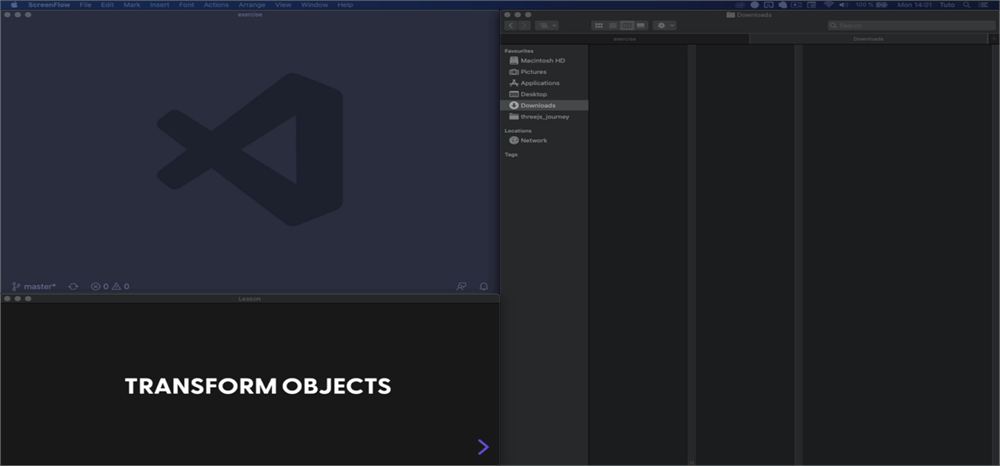
Task: Add a new Finder tab with plus button
Action: tap(994, 39)
